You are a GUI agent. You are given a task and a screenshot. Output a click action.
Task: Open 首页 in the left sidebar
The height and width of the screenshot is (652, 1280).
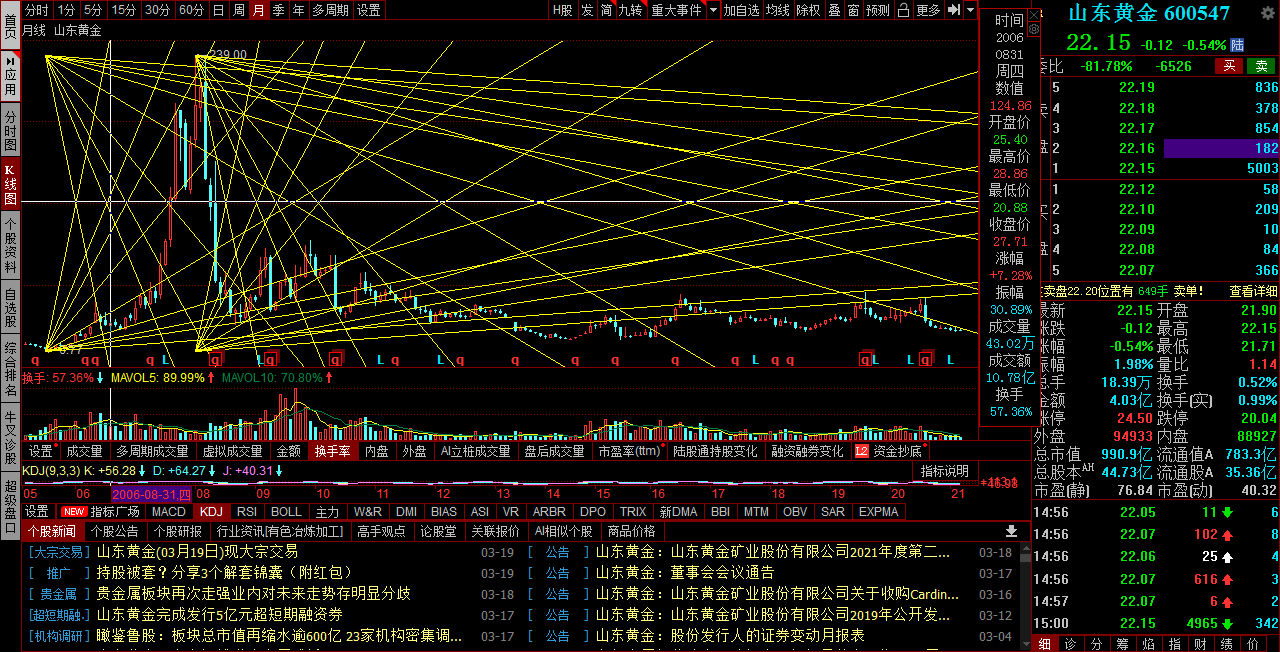coord(10,26)
